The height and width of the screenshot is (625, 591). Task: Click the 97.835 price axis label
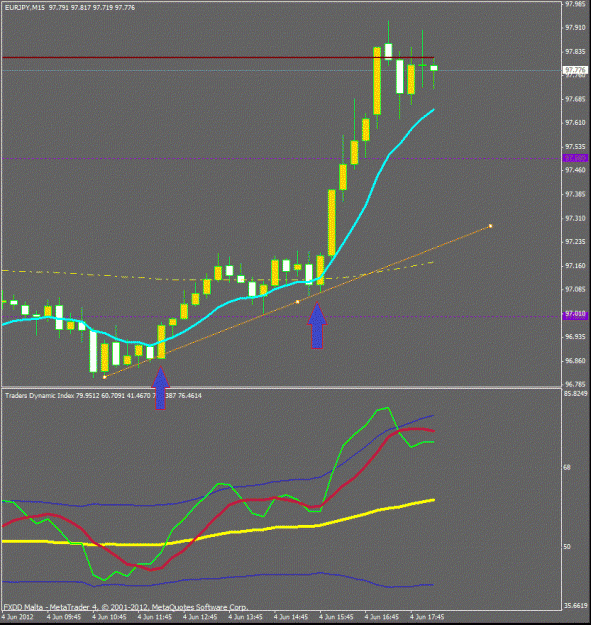(575, 52)
